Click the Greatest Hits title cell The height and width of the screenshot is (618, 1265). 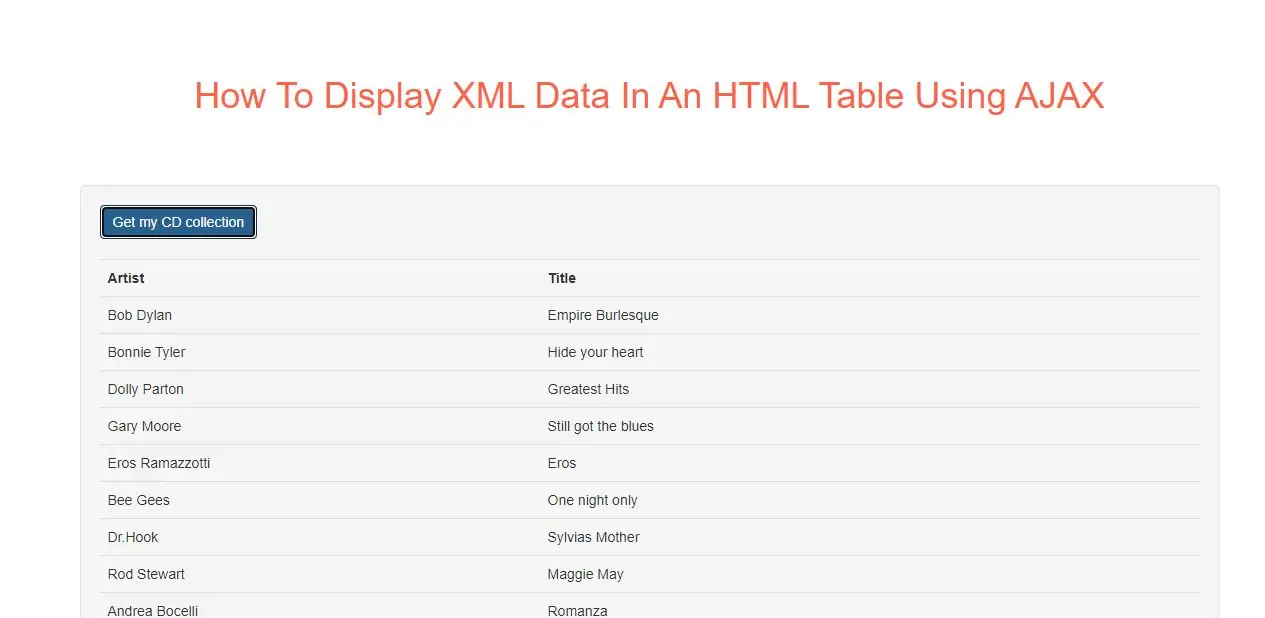[588, 389]
